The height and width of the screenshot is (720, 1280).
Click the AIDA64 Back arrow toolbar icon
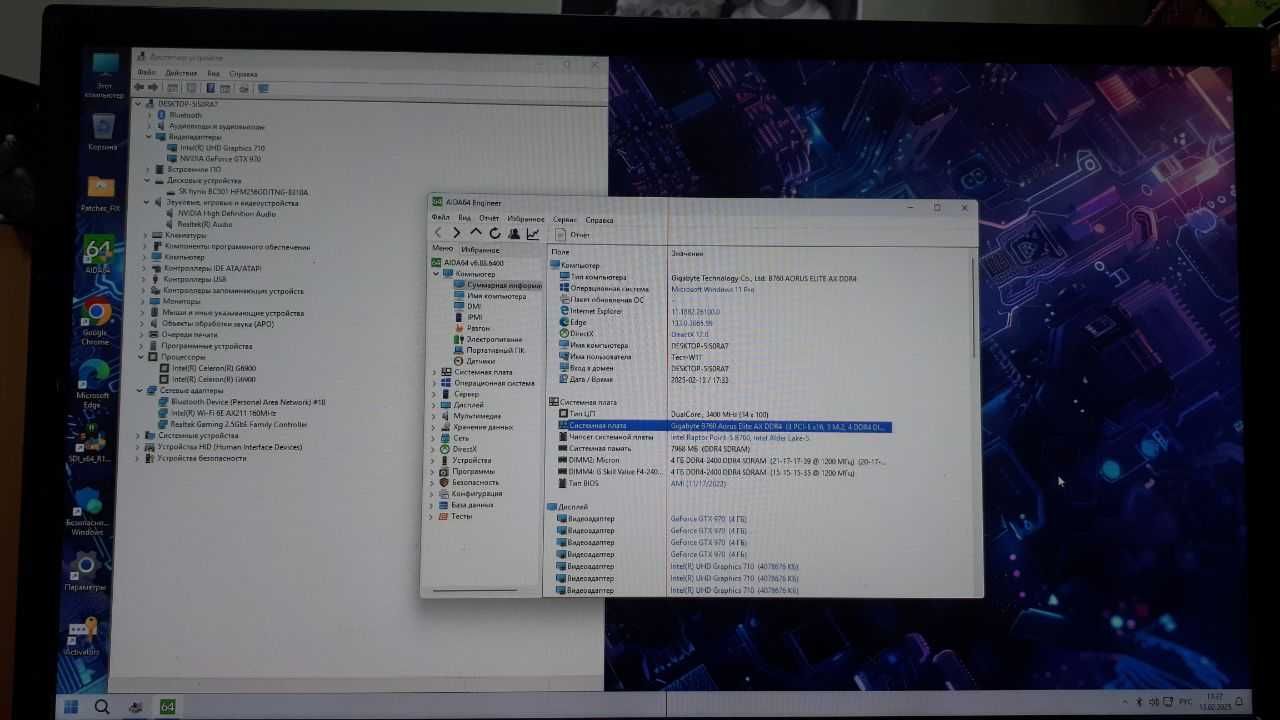(439, 233)
